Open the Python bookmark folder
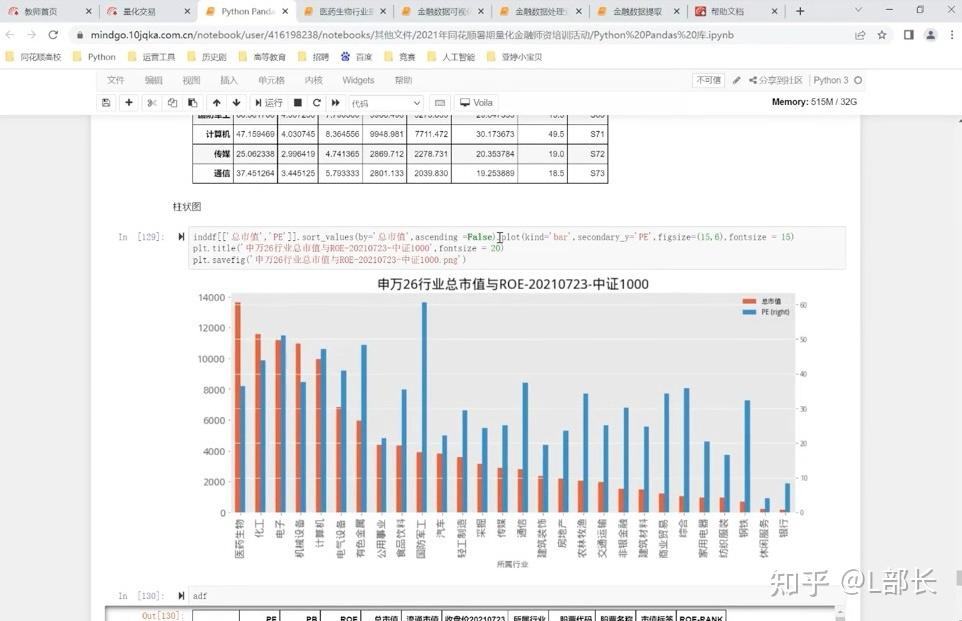The height and width of the screenshot is (621, 962). click(x=94, y=57)
